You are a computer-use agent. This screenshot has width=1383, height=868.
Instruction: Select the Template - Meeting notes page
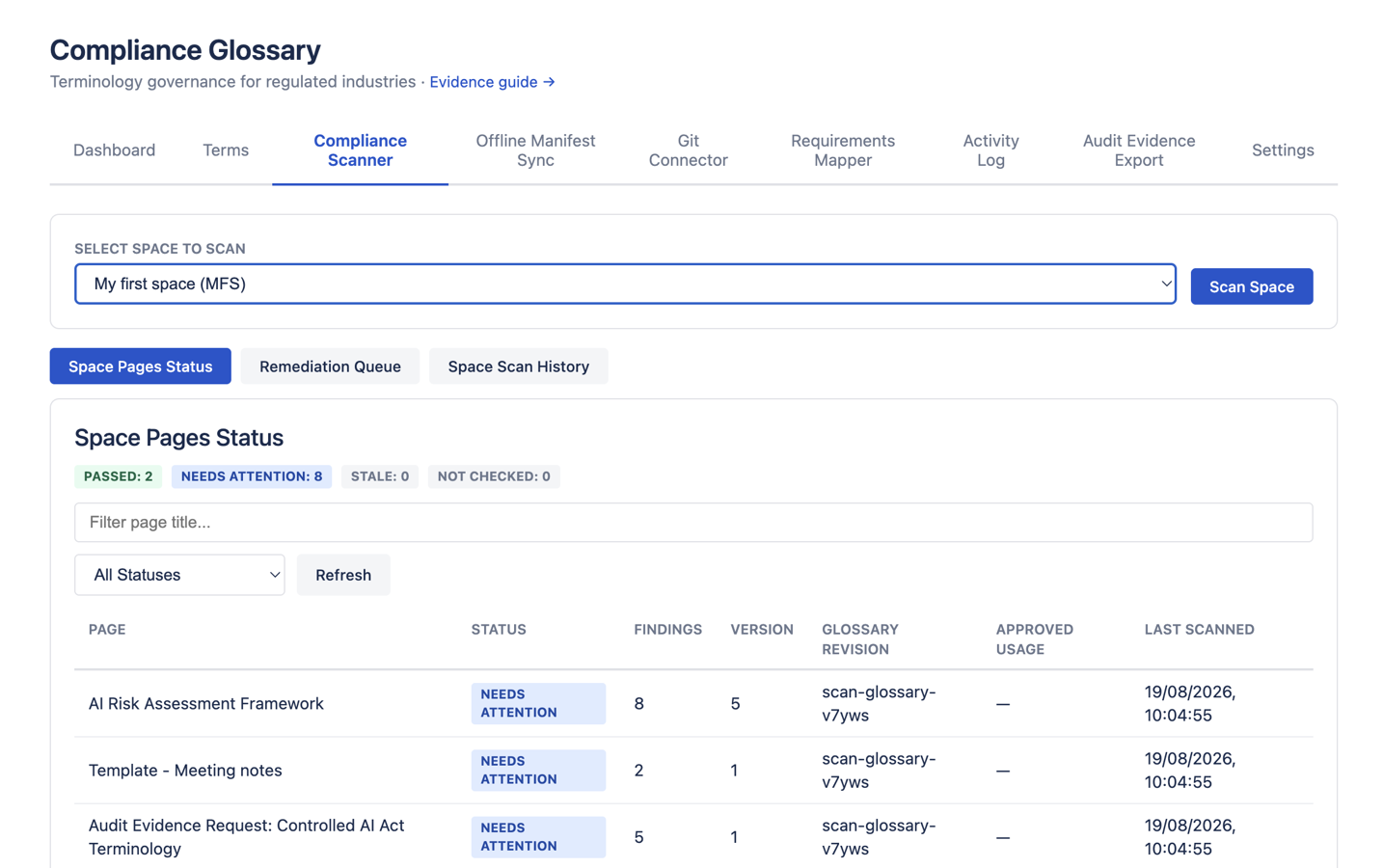185,771
